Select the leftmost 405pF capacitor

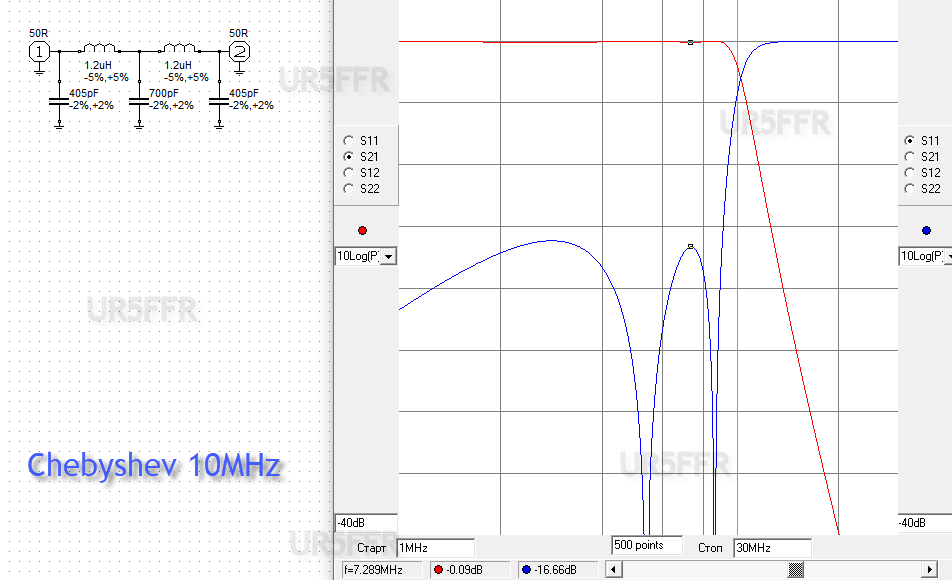click(x=59, y=102)
